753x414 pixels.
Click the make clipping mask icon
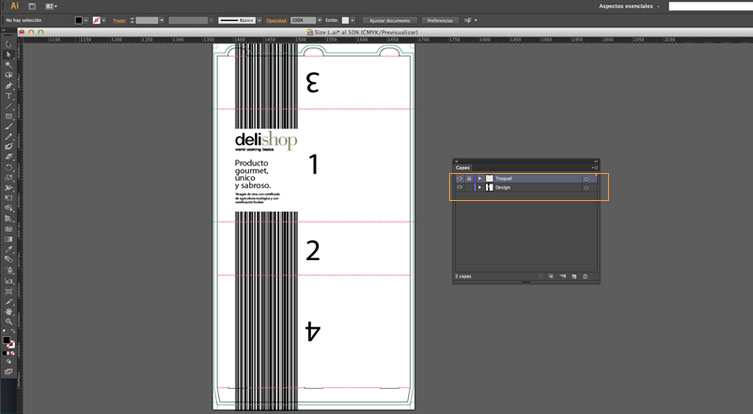pyautogui.click(x=550, y=276)
